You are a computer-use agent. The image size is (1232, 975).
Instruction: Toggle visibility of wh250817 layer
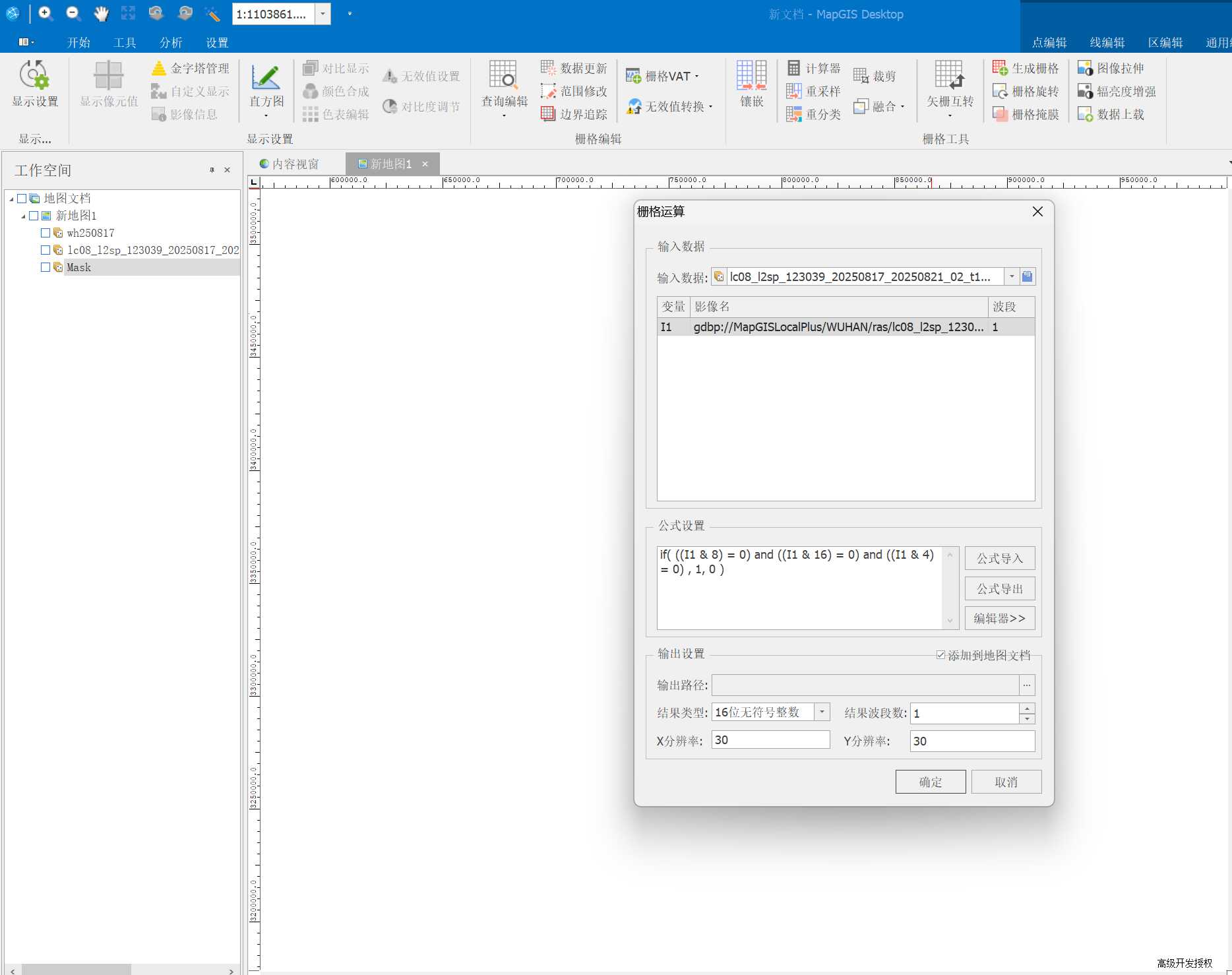coord(46,233)
